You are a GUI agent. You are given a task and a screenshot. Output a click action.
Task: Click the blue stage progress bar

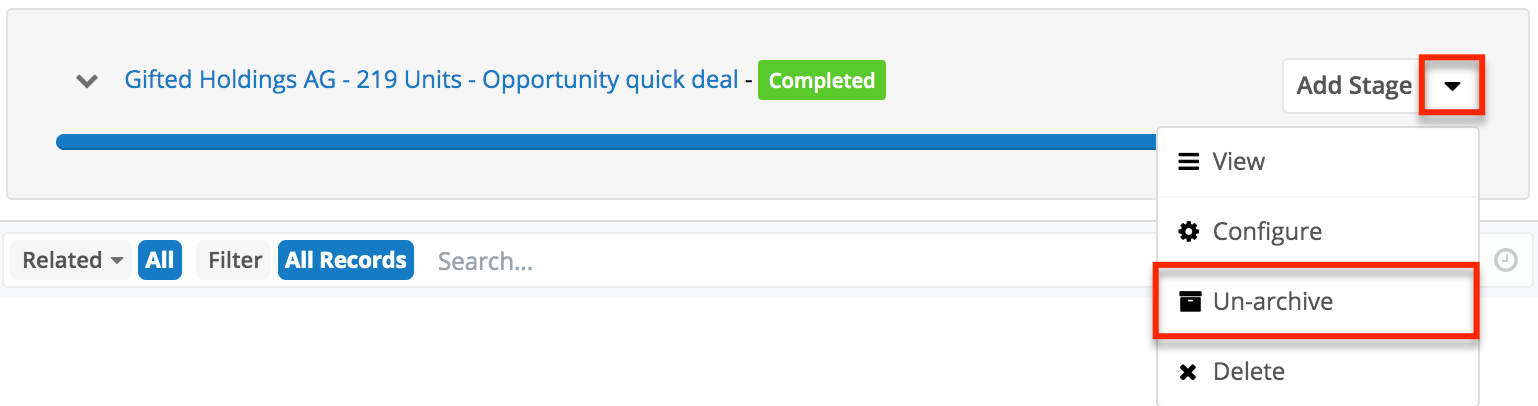(600, 142)
